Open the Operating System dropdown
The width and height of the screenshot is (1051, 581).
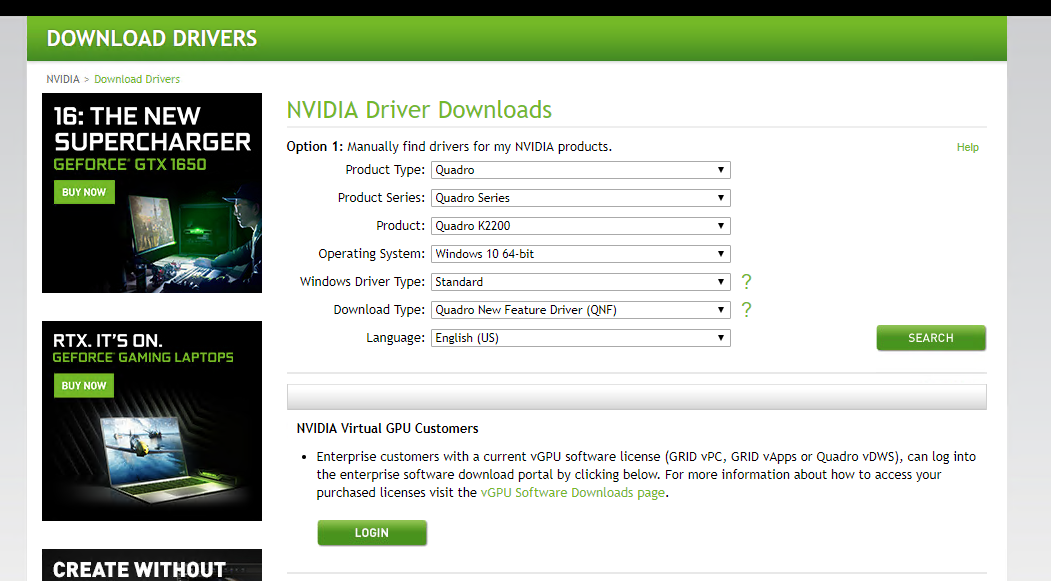[580, 254]
